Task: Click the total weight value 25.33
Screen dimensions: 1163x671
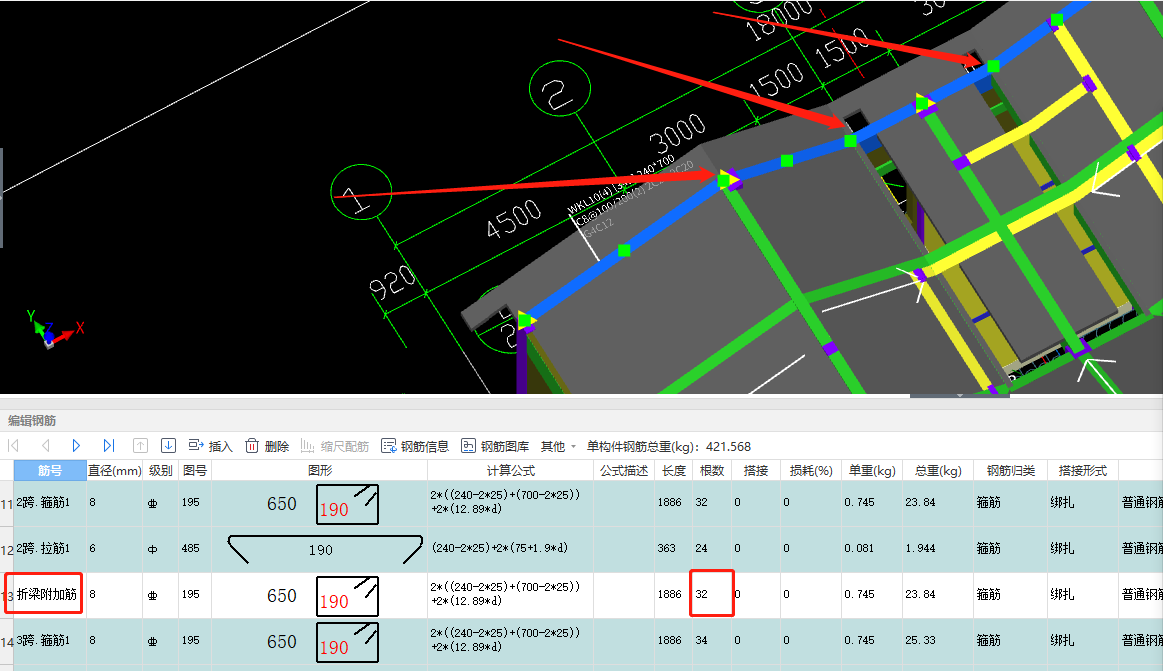Action: pos(920,641)
